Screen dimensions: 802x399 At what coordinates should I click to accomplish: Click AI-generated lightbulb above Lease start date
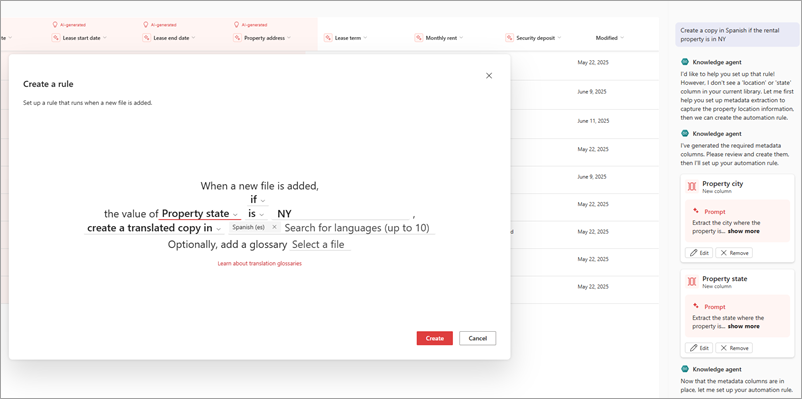pyautogui.click(x=55, y=24)
